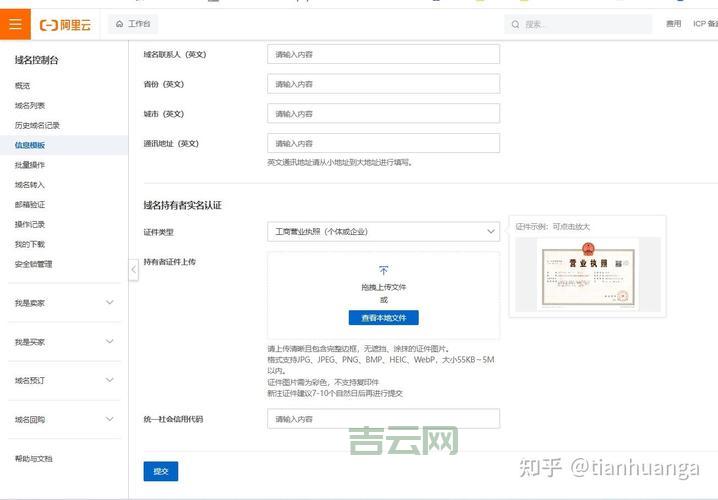Expand the 域名回购 section

pyautogui.click(x=64, y=419)
